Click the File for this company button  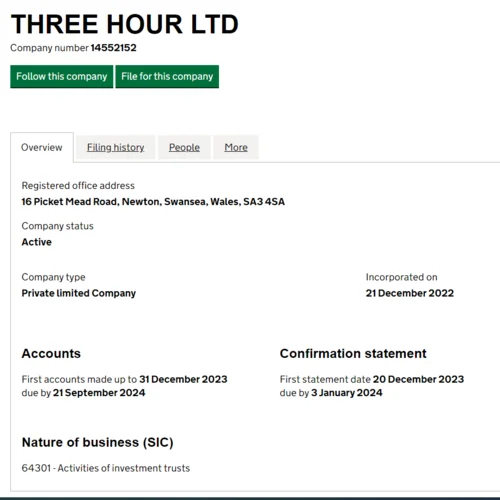coord(167,77)
